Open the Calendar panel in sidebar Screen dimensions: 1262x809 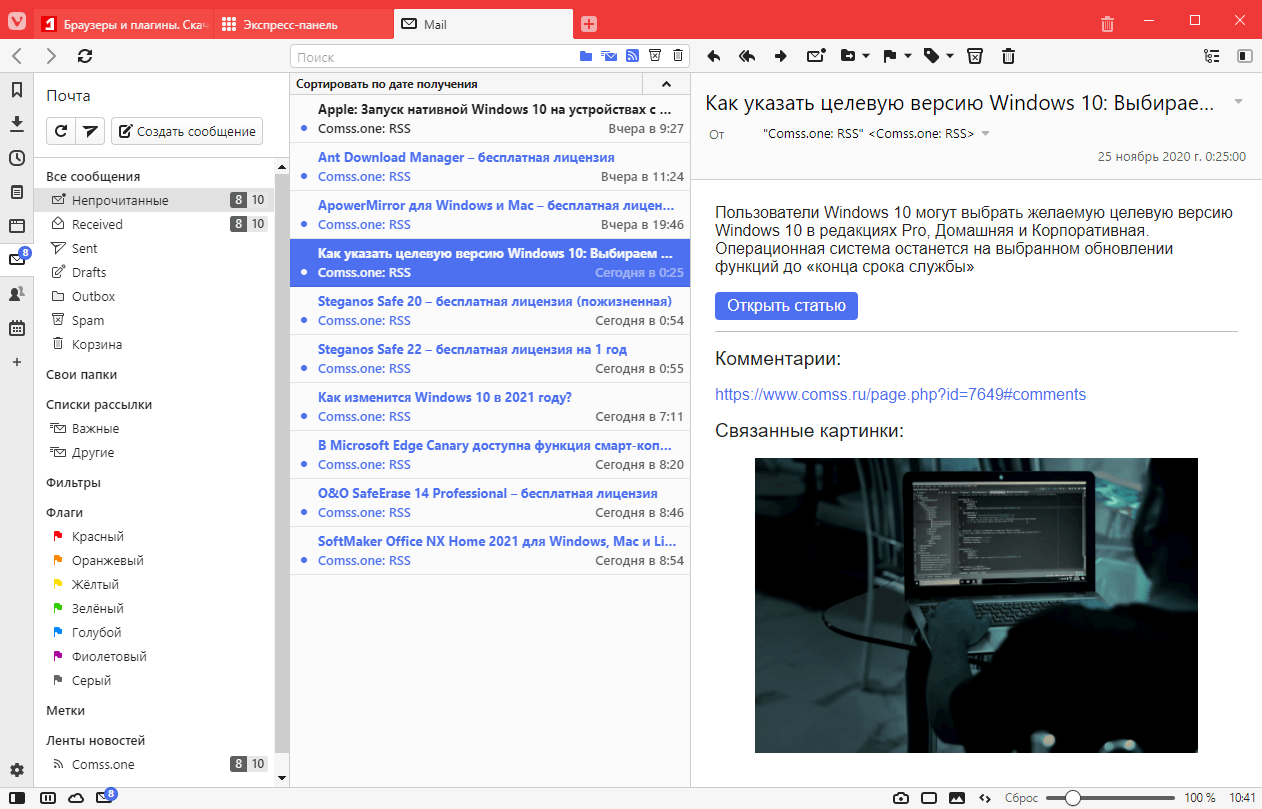coord(17,328)
